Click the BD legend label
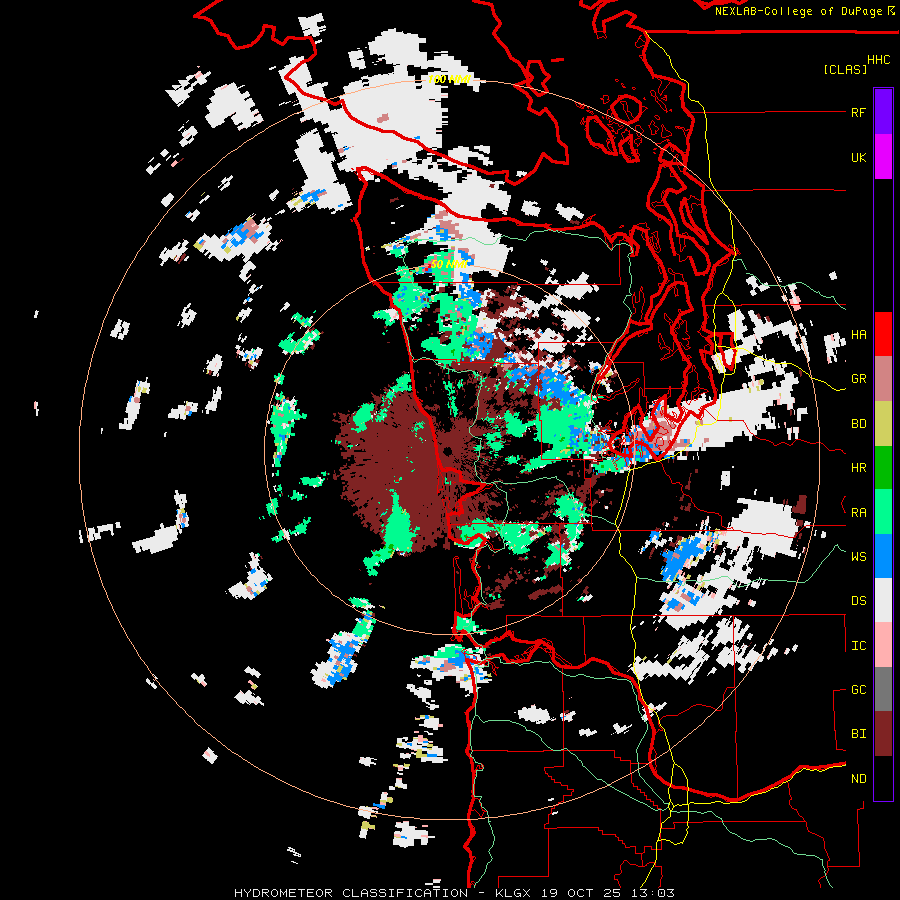This screenshot has height=900, width=900. coord(859,424)
